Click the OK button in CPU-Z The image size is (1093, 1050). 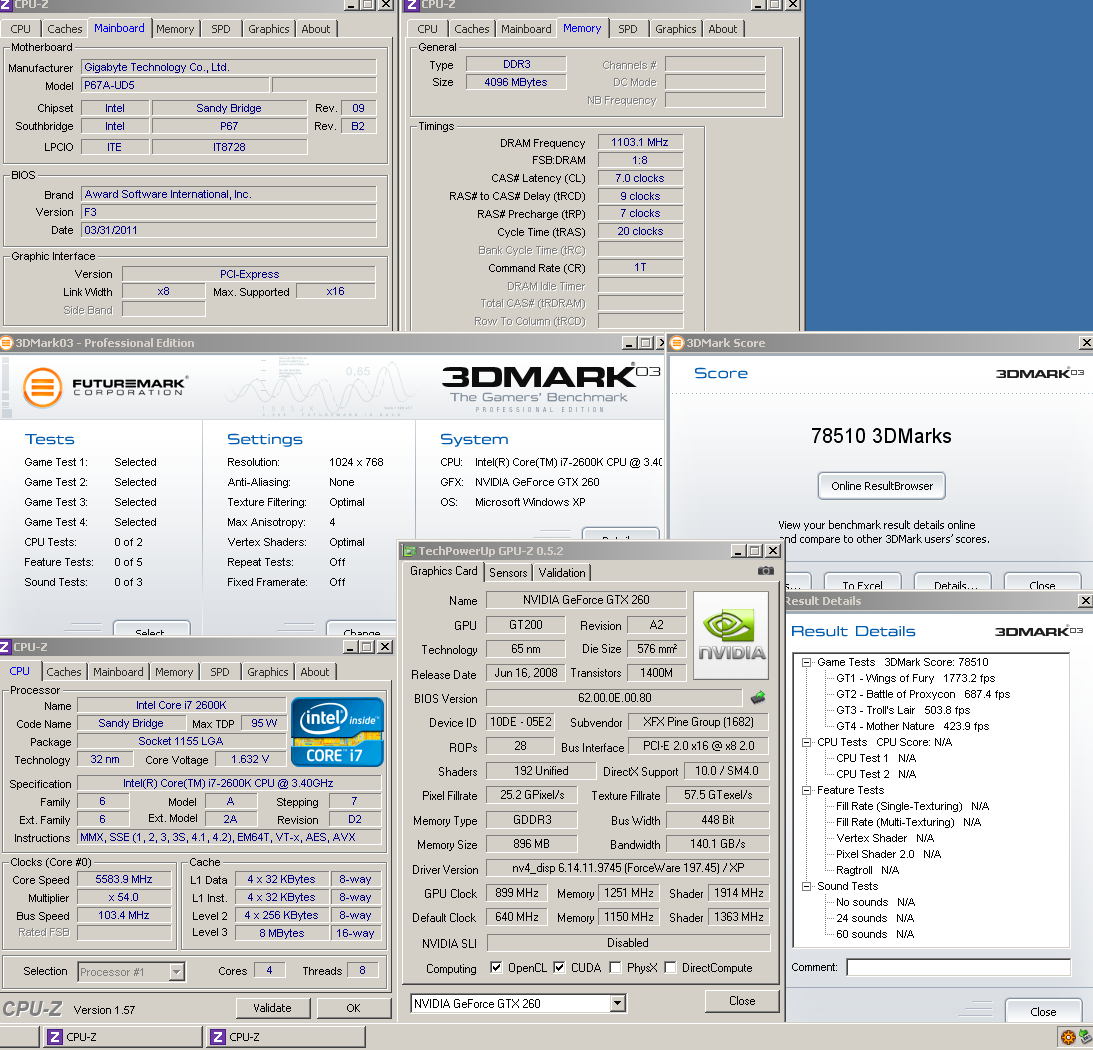pyautogui.click(x=353, y=1007)
